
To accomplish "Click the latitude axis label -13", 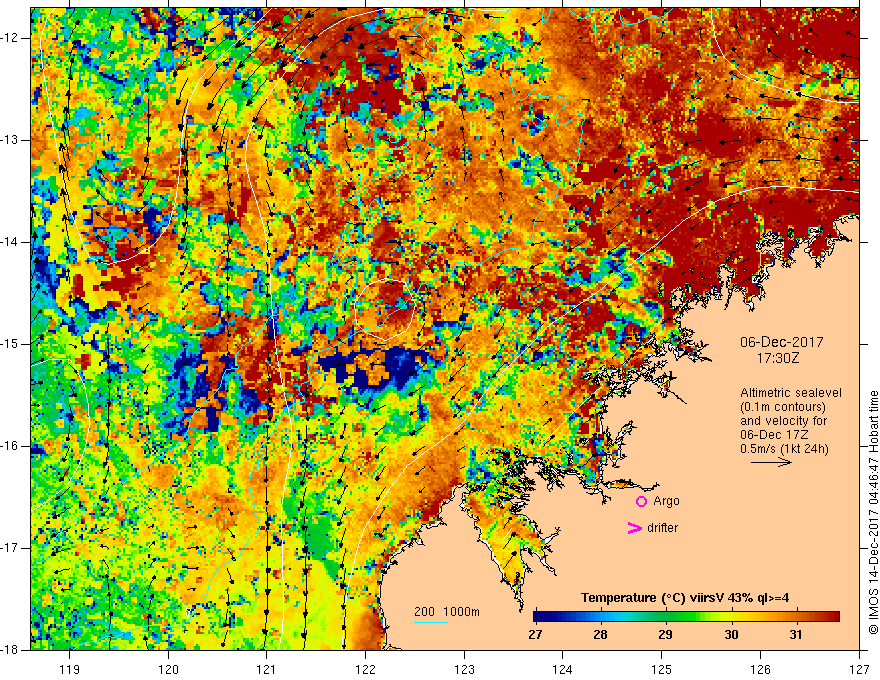I will point(10,140).
